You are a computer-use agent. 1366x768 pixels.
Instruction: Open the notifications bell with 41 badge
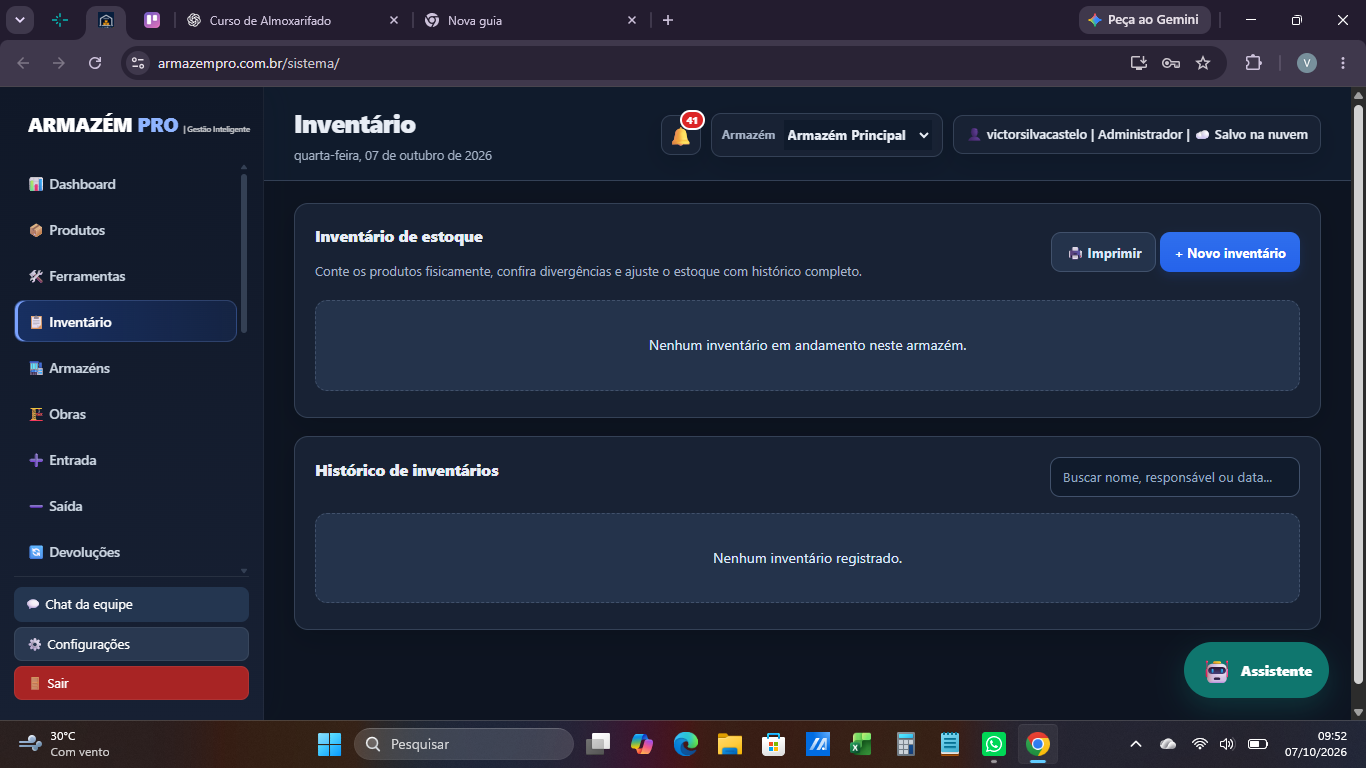pyautogui.click(x=681, y=135)
